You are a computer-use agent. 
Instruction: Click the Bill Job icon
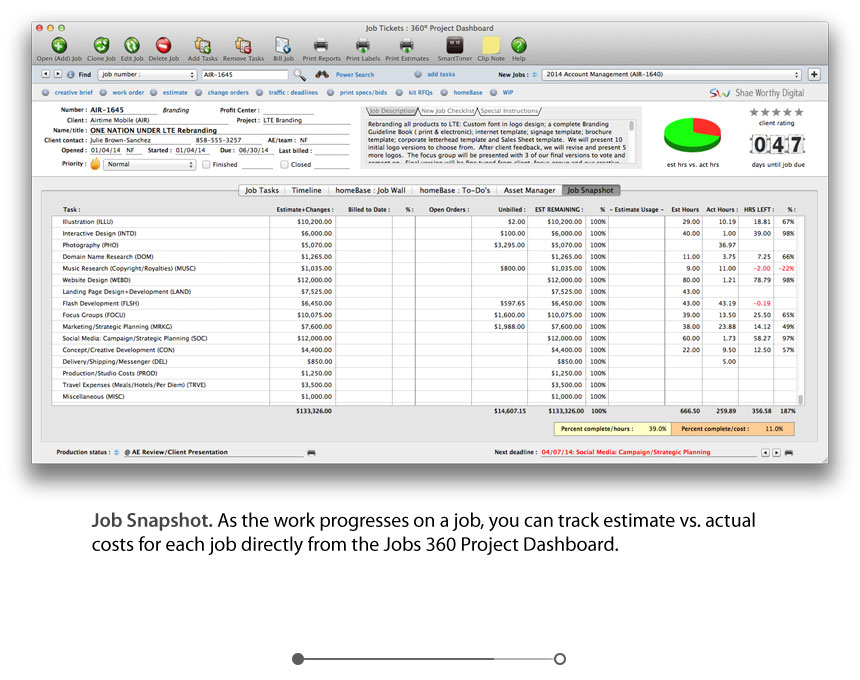click(x=283, y=45)
